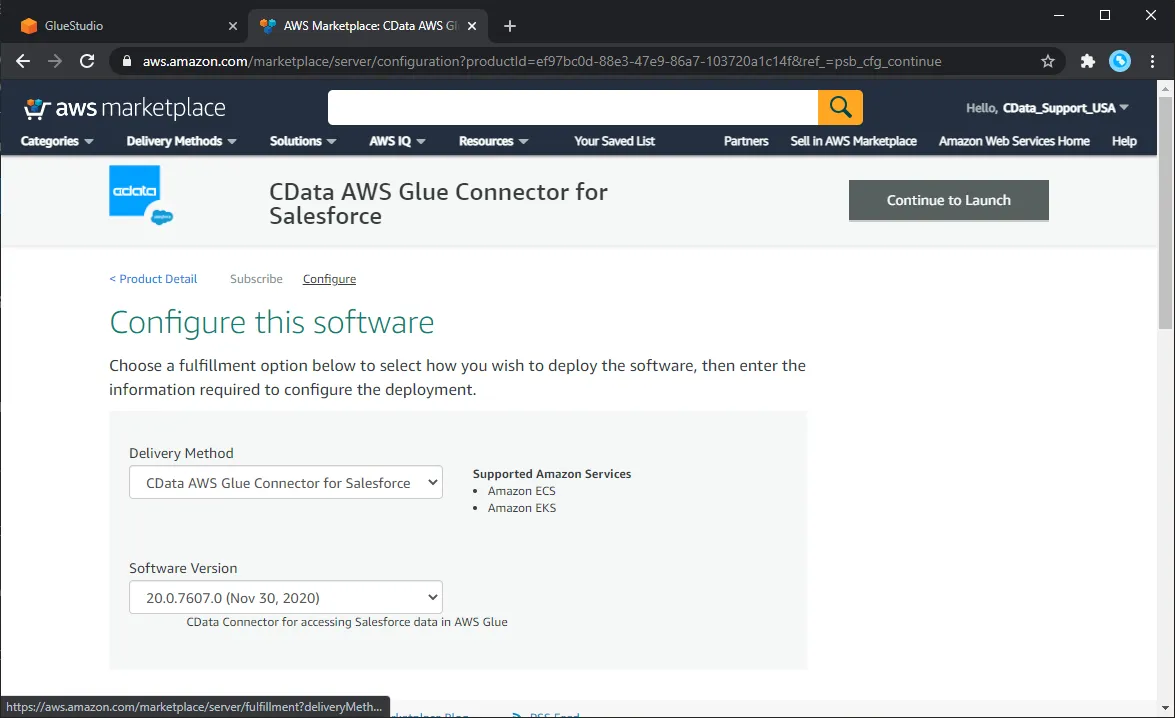Click the browser profile globe icon
The width and height of the screenshot is (1175, 718).
pos(1120,61)
